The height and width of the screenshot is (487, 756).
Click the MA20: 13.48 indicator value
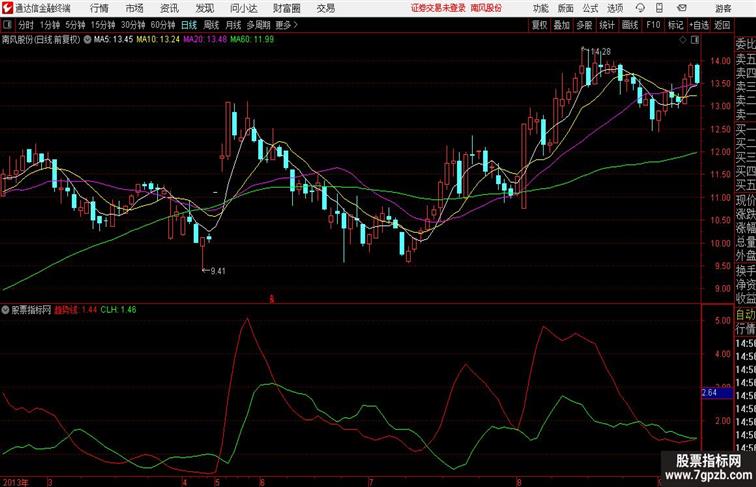(205, 40)
